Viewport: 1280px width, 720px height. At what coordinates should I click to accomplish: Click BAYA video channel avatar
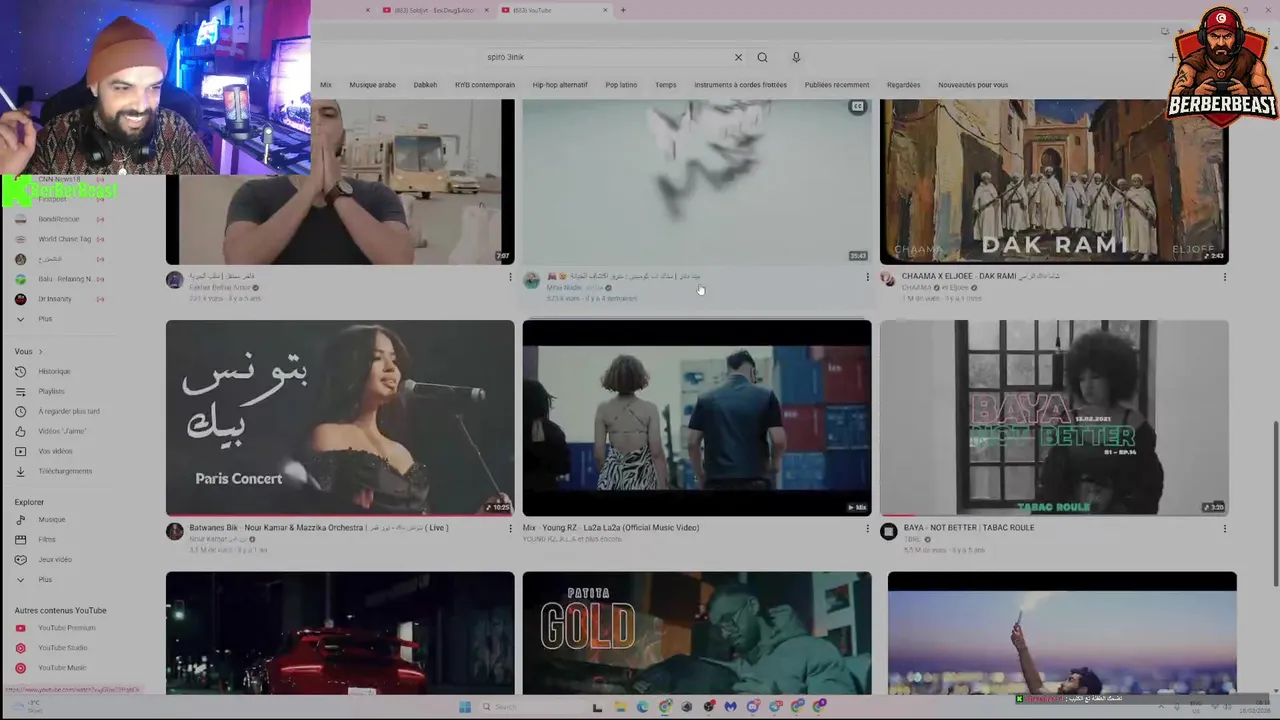click(x=889, y=531)
